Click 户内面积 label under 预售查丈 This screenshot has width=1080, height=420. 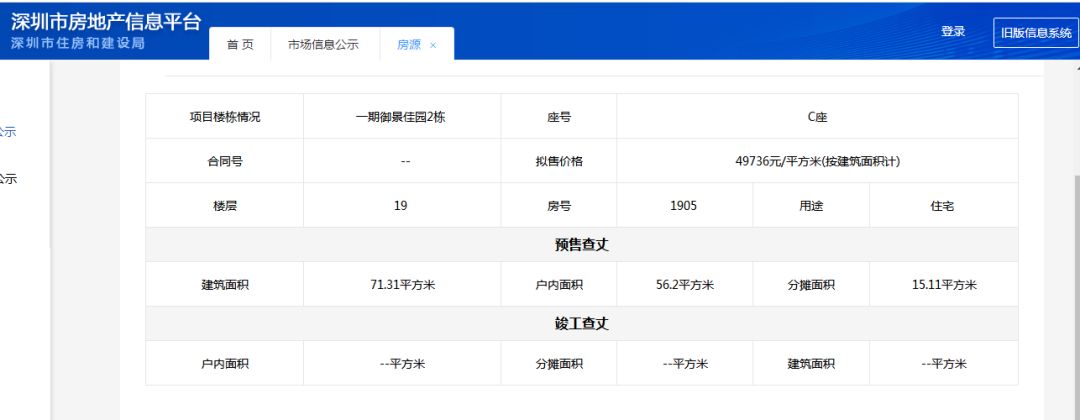559,284
